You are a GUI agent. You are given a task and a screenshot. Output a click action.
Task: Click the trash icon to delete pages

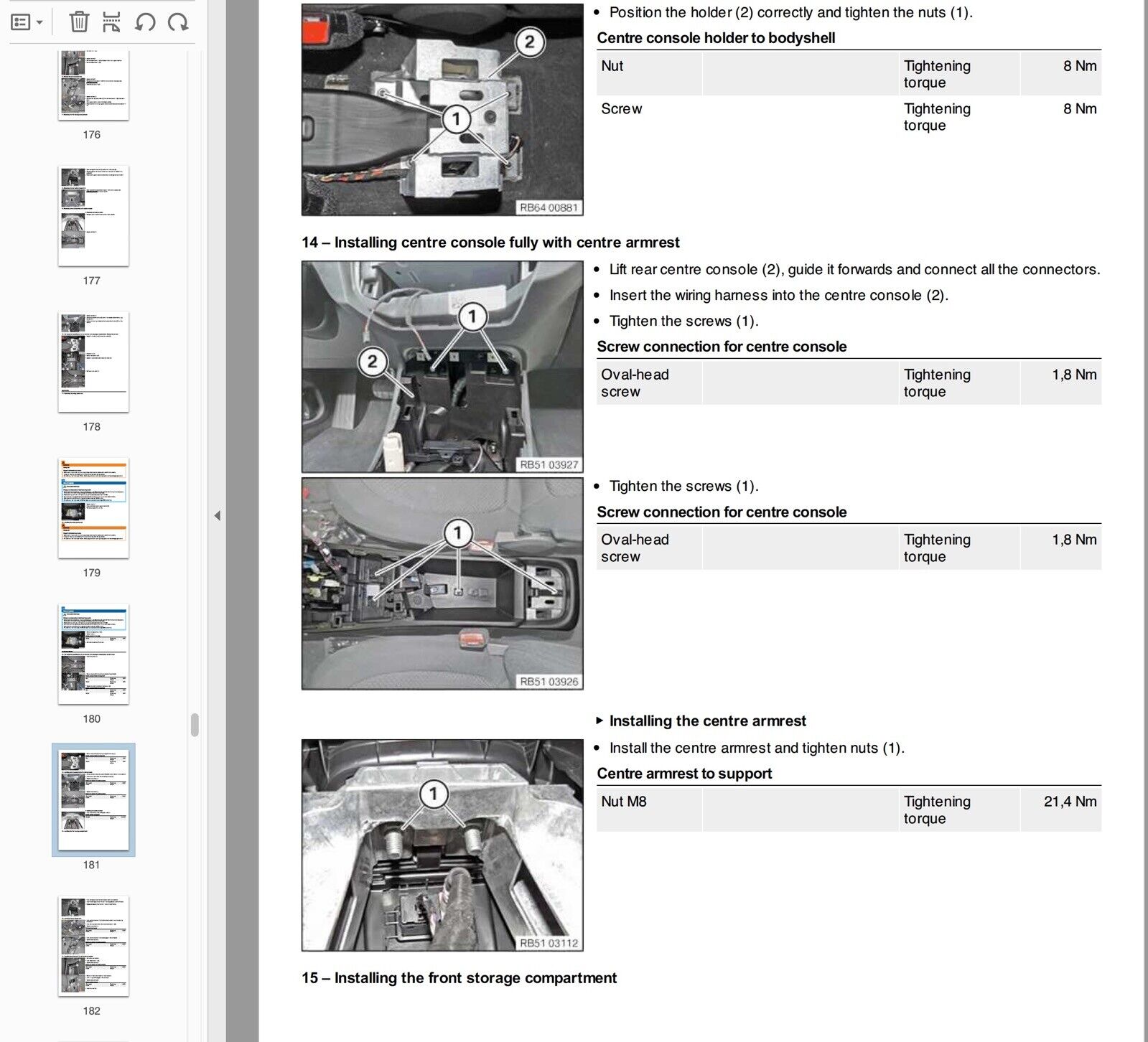79,22
